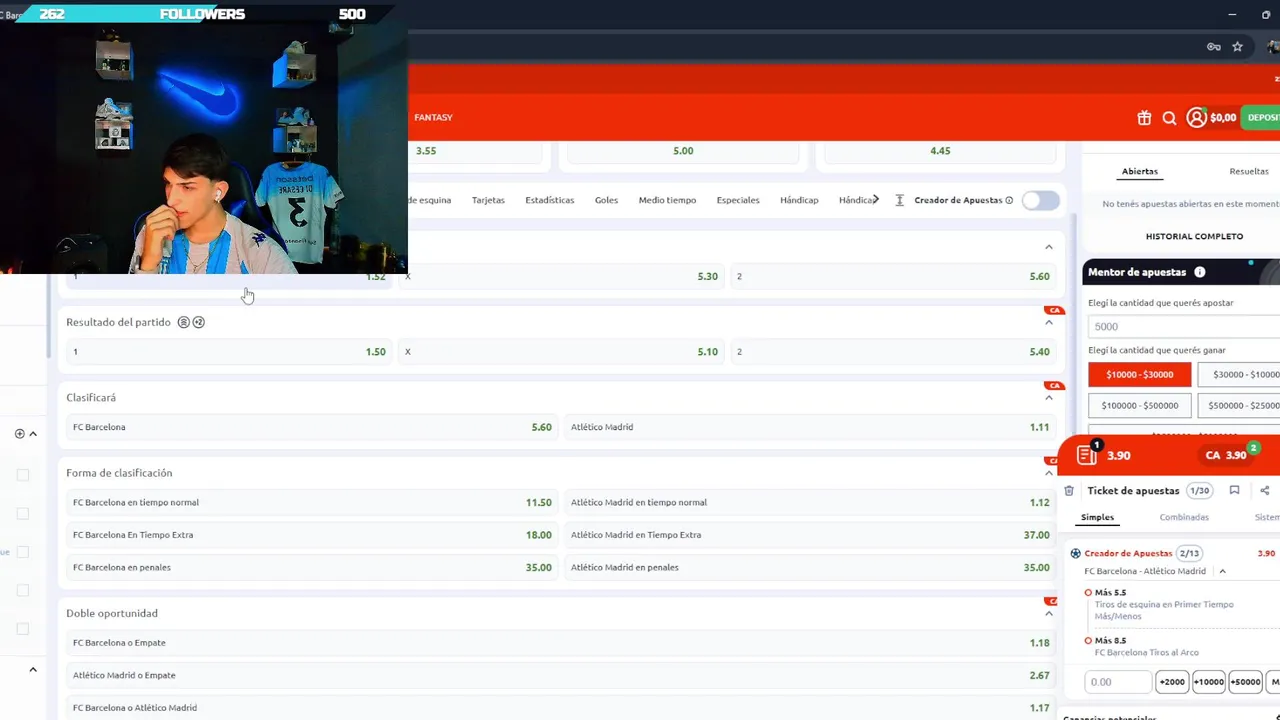Open the Abiertas bets tab
1280x720 pixels.
pos(1140,171)
